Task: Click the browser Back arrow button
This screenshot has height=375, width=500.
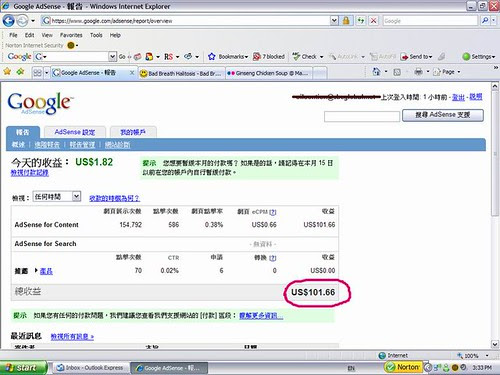Action: click(x=9, y=21)
